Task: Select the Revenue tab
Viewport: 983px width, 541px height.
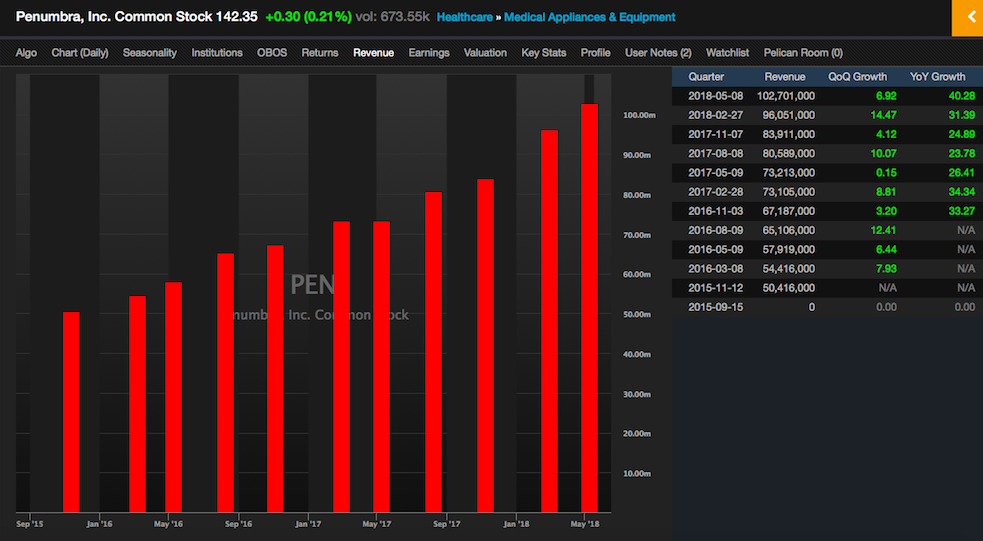Action: [x=374, y=53]
